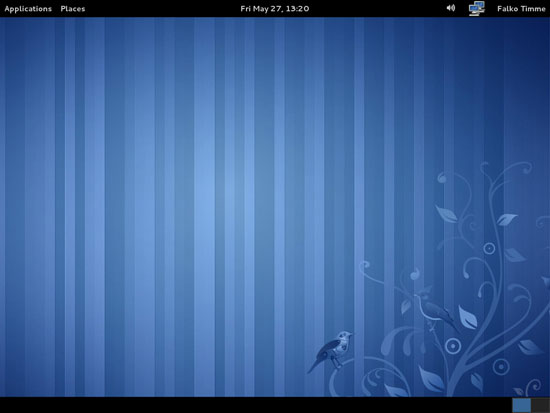Viewport: 550px width, 413px height.
Task: Open the clock showing Fri May 27, 13:20
Action: pyautogui.click(x=275, y=9)
